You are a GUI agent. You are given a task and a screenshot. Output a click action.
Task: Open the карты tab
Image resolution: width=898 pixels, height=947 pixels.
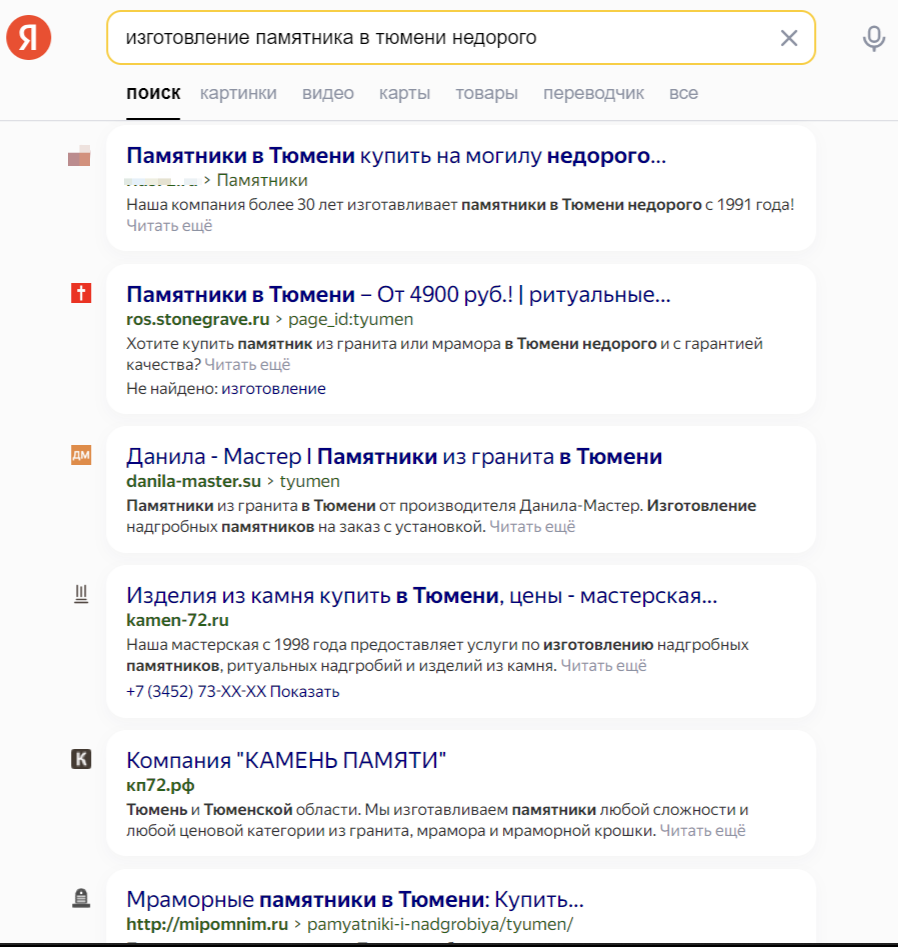point(405,93)
